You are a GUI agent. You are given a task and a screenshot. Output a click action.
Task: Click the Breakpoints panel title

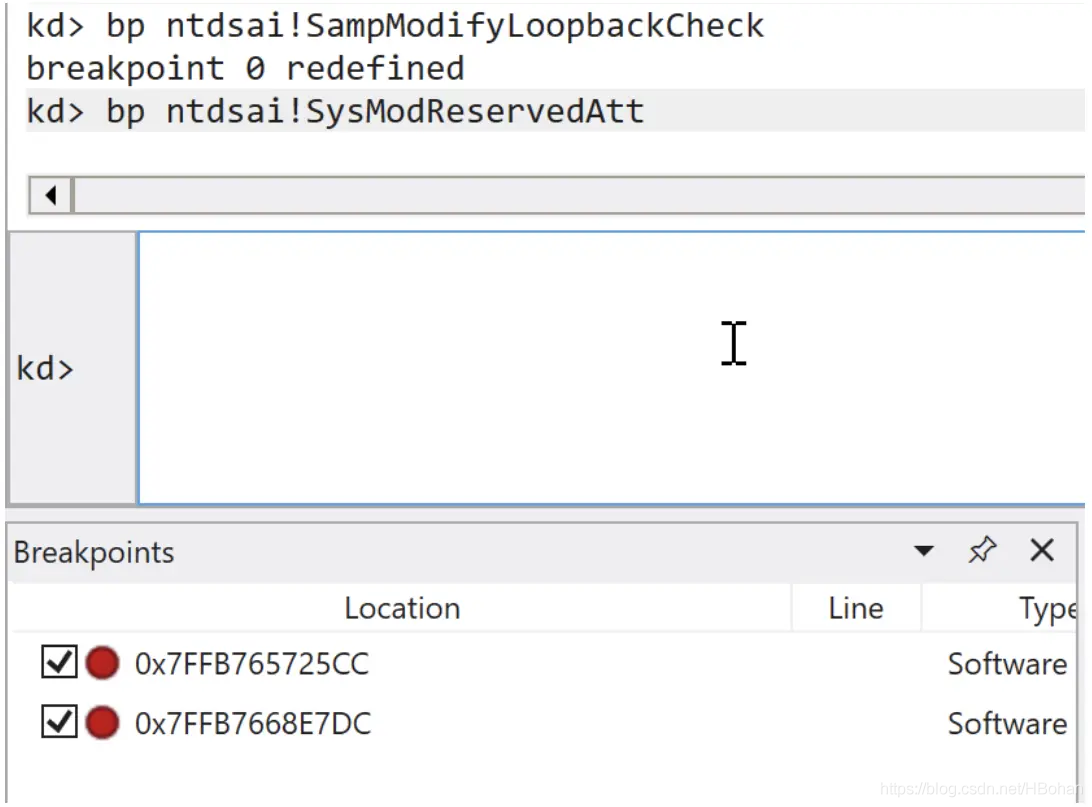pos(94,552)
